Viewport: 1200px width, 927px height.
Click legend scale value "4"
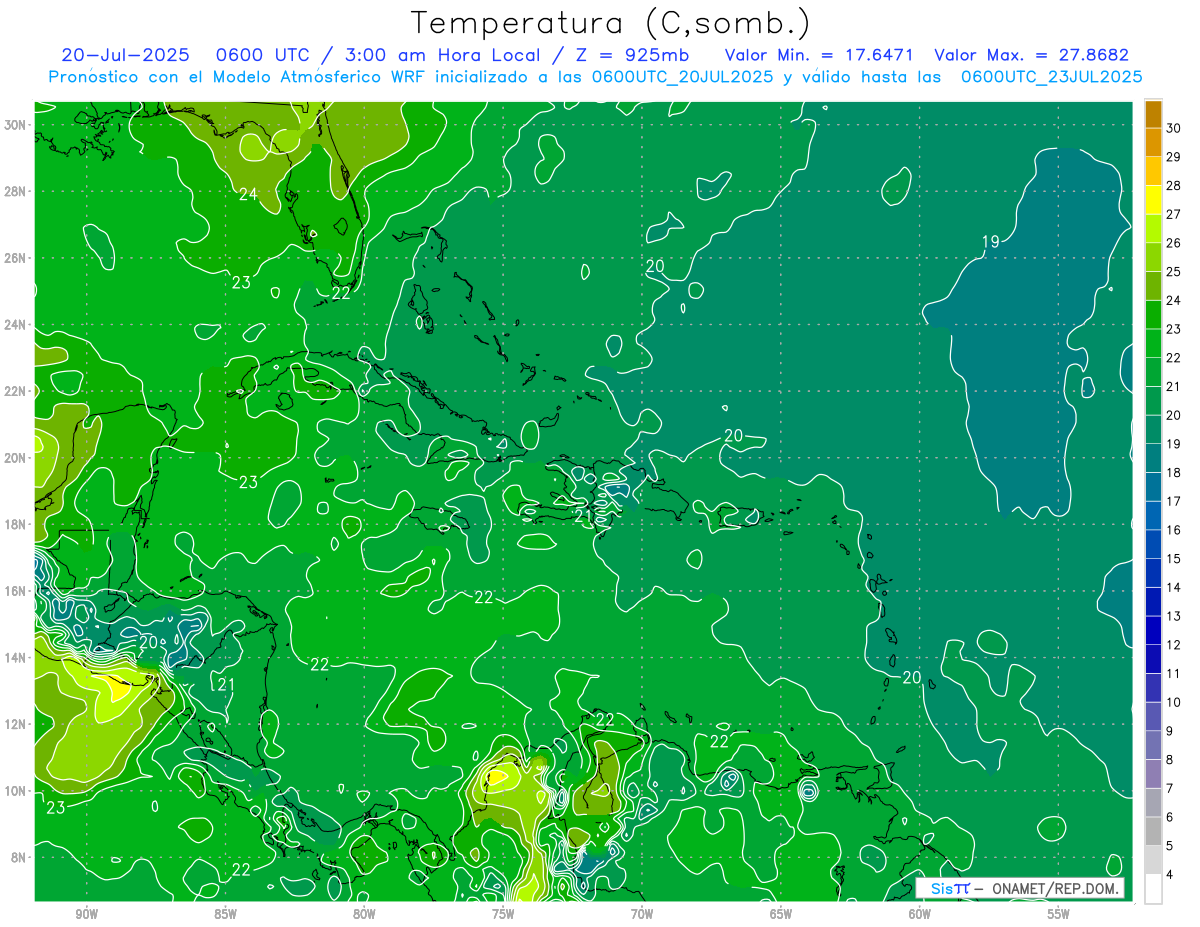(1170, 875)
